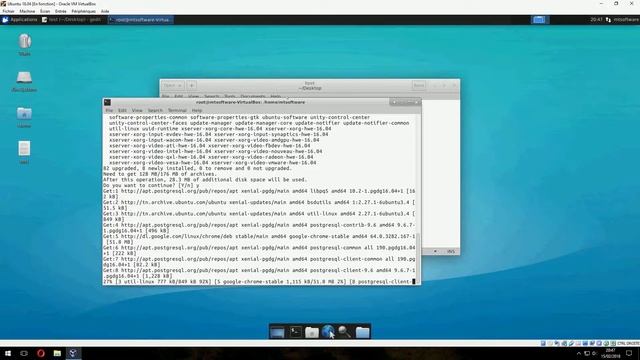This screenshot has height=360, width=640.
Task: Click the Windows taskbar clock
Action: click(611, 353)
